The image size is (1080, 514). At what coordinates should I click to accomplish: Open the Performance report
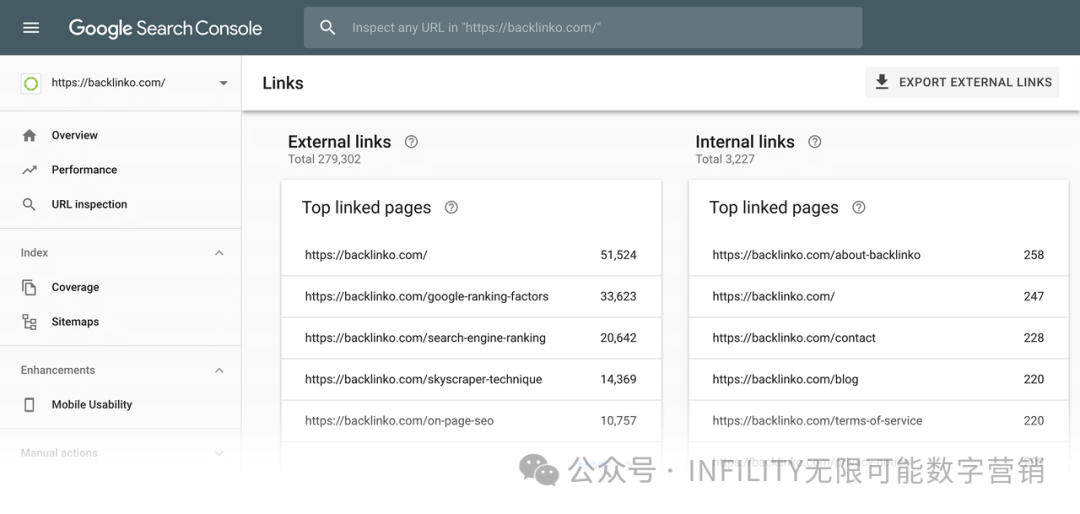[x=84, y=169]
